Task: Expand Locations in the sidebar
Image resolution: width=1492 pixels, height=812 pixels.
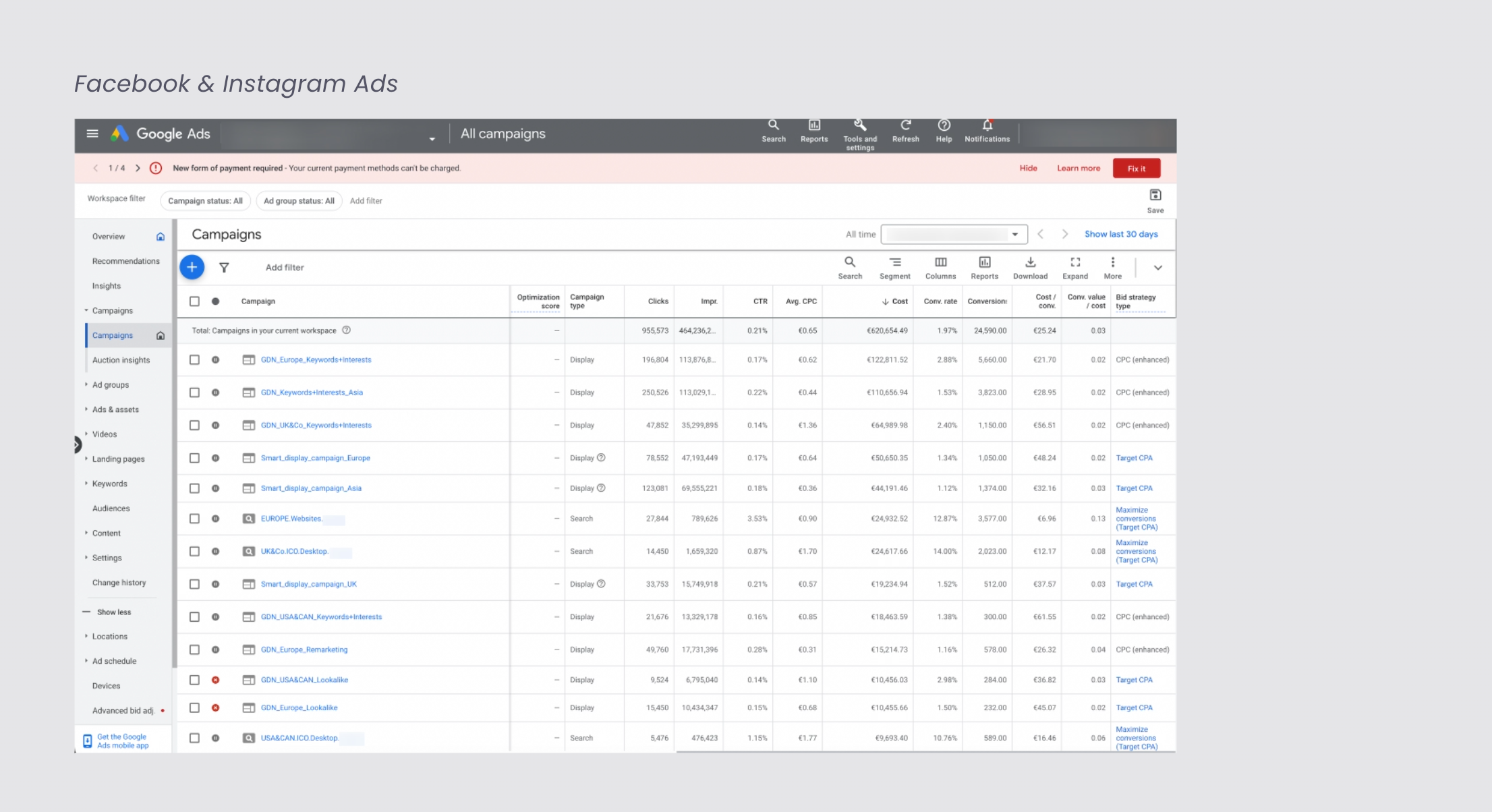Action: (x=86, y=636)
